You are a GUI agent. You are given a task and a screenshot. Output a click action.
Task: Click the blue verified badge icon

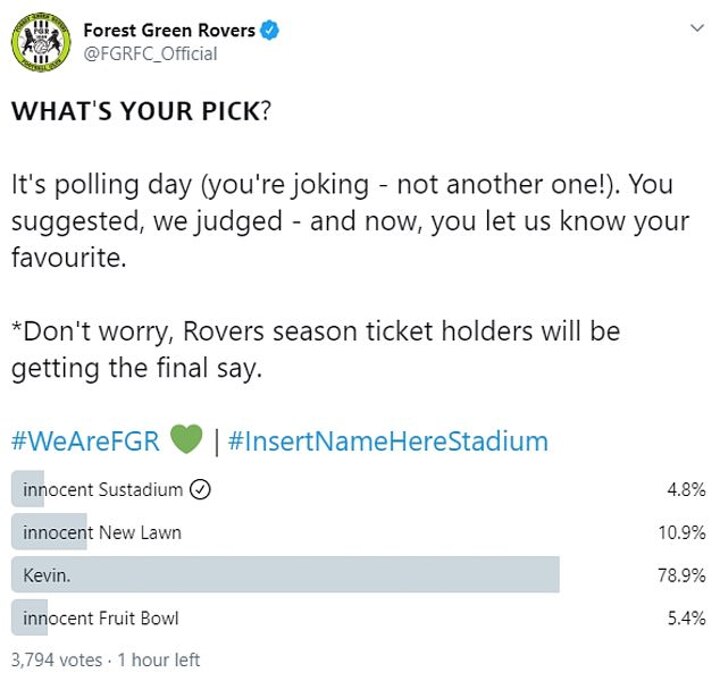click(270, 31)
